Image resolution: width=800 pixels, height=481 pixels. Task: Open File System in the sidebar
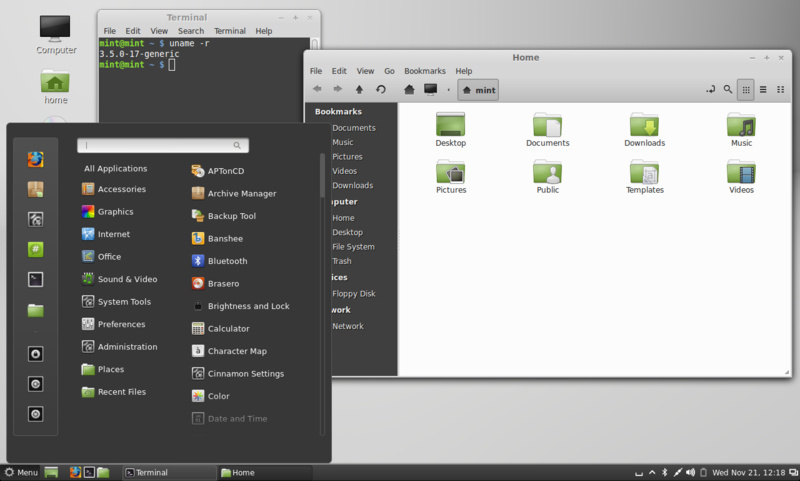[x=353, y=246]
